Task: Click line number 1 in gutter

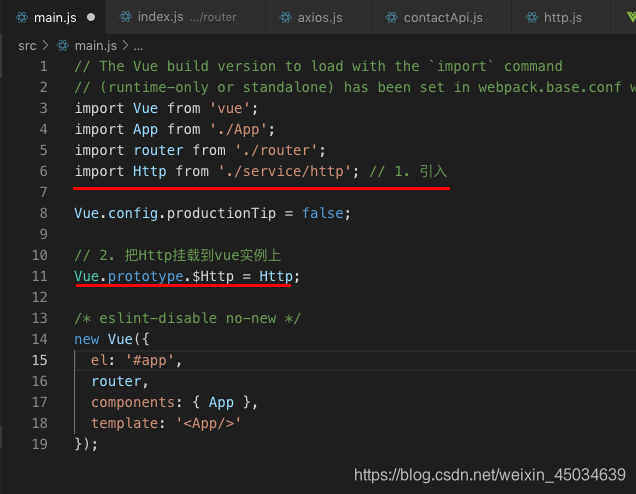Action: (43, 67)
